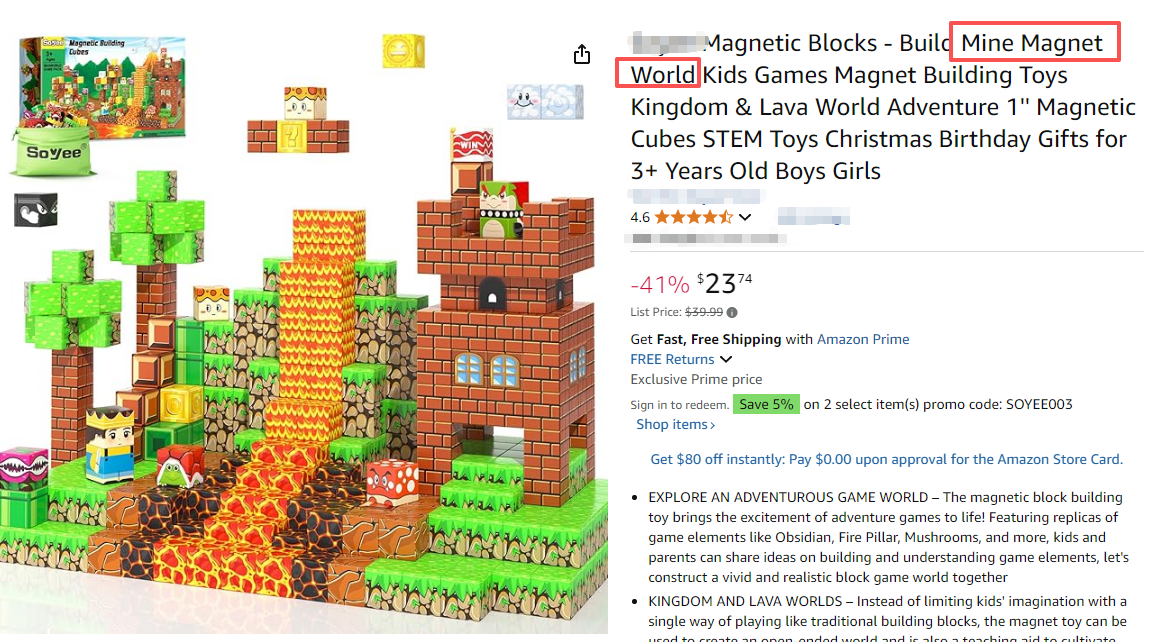The width and height of the screenshot is (1153, 642).
Task: Click the promo code SOYEE003 text
Action: pos(1039,404)
